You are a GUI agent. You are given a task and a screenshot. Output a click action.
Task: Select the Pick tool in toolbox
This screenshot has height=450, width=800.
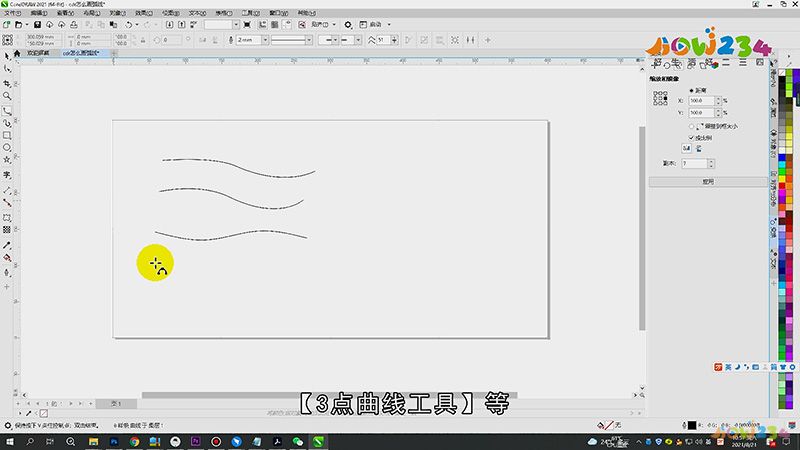7,56
